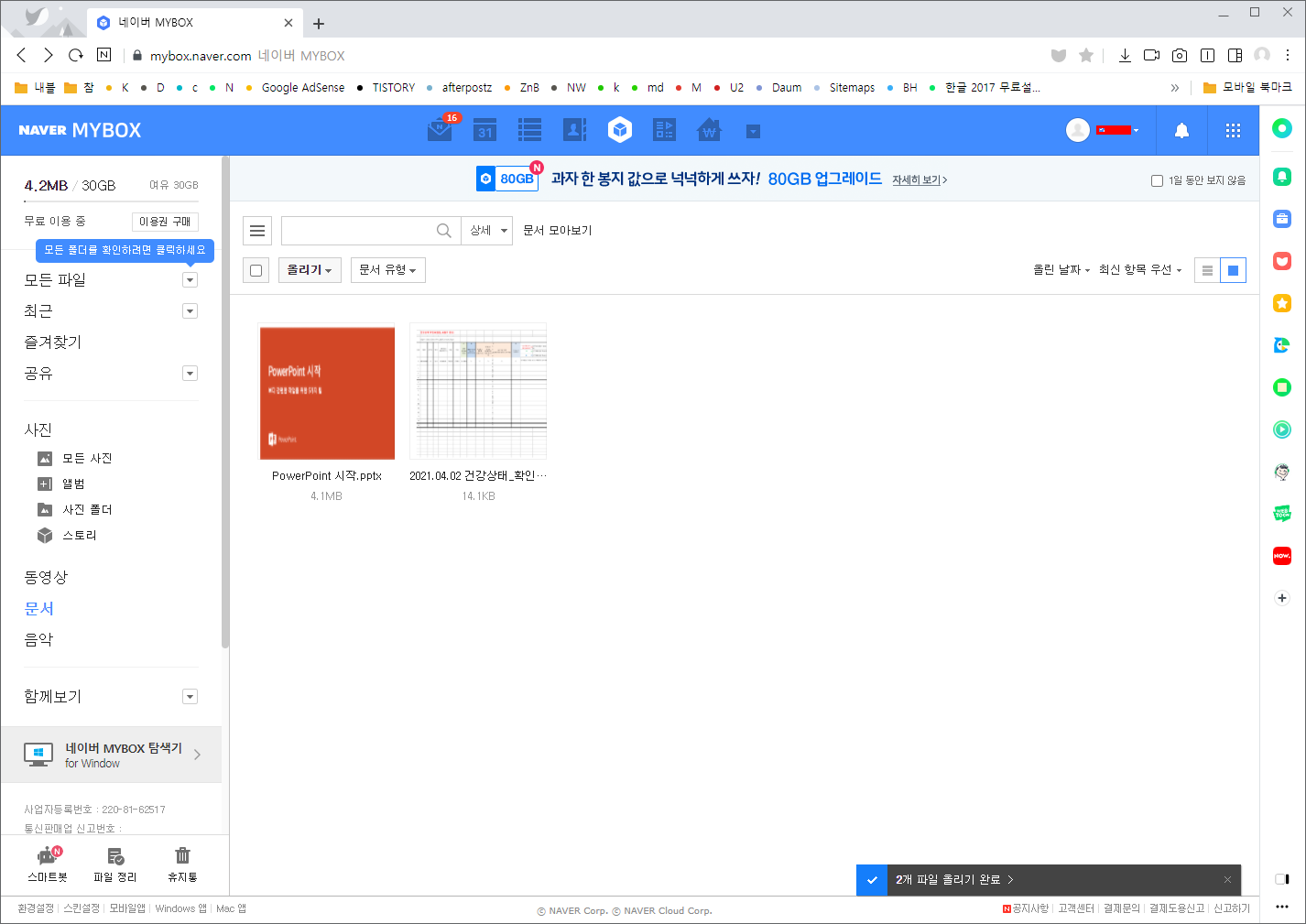Expand the 공유 section arrow

point(190,374)
